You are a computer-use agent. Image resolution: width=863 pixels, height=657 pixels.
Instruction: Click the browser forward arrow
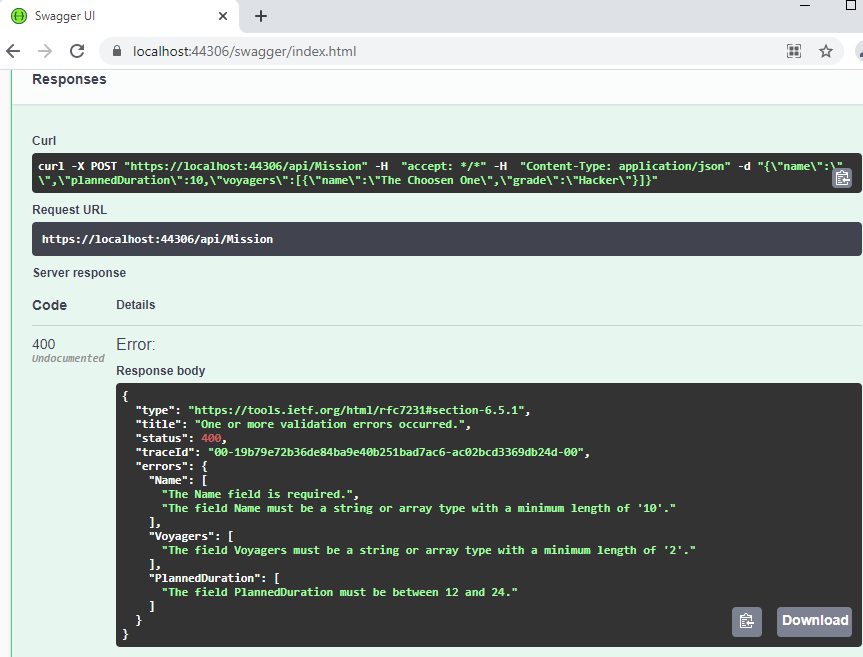pos(45,51)
